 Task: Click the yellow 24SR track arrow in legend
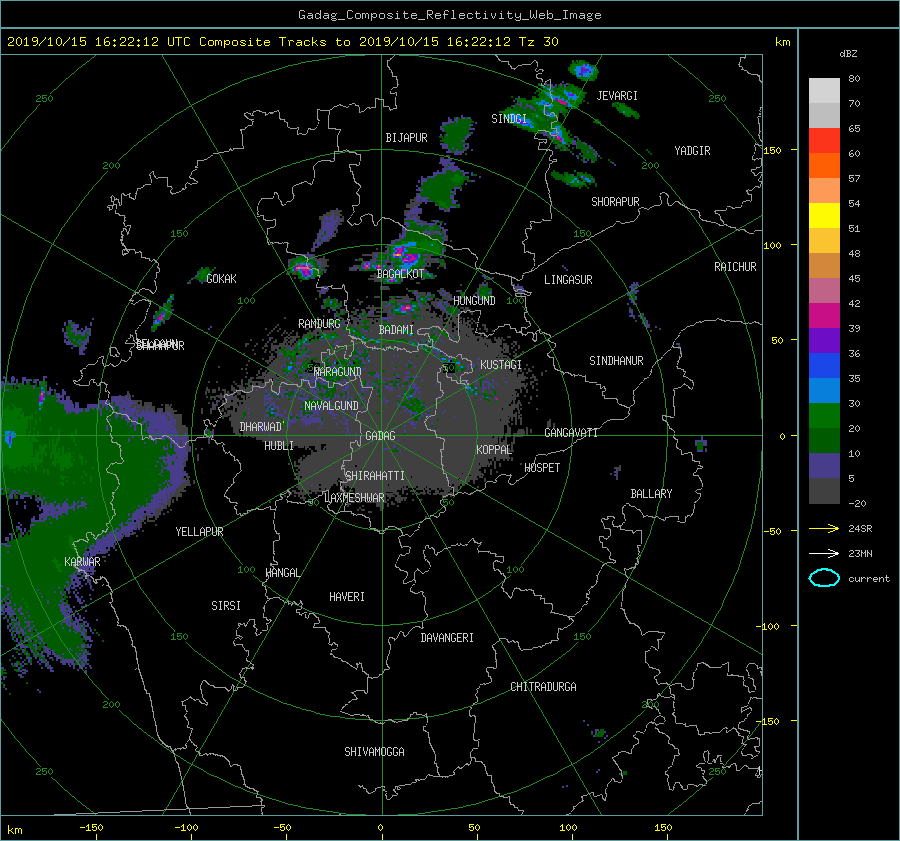pos(824,528)
